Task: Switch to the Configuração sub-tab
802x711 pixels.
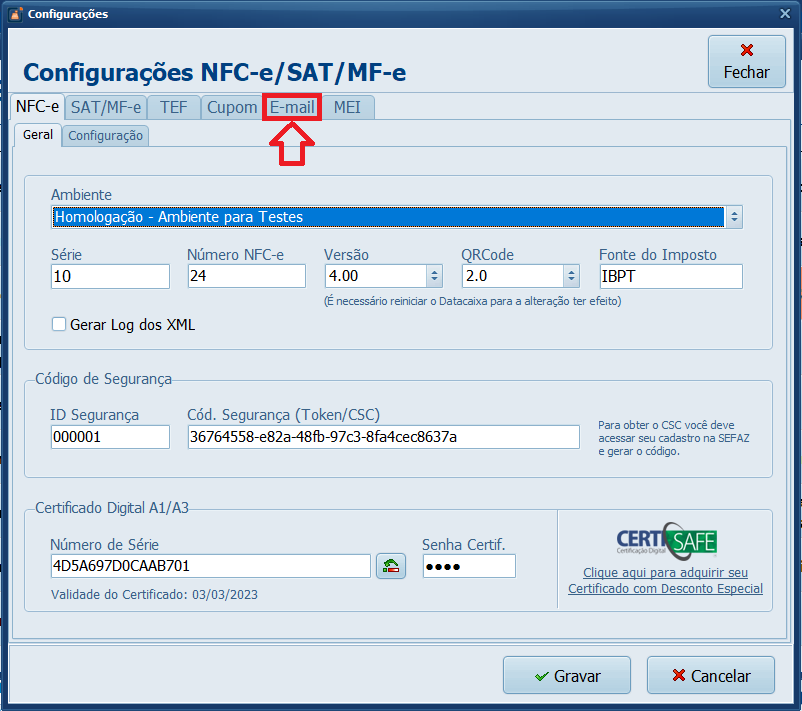Action: click(x=106, y=135)
